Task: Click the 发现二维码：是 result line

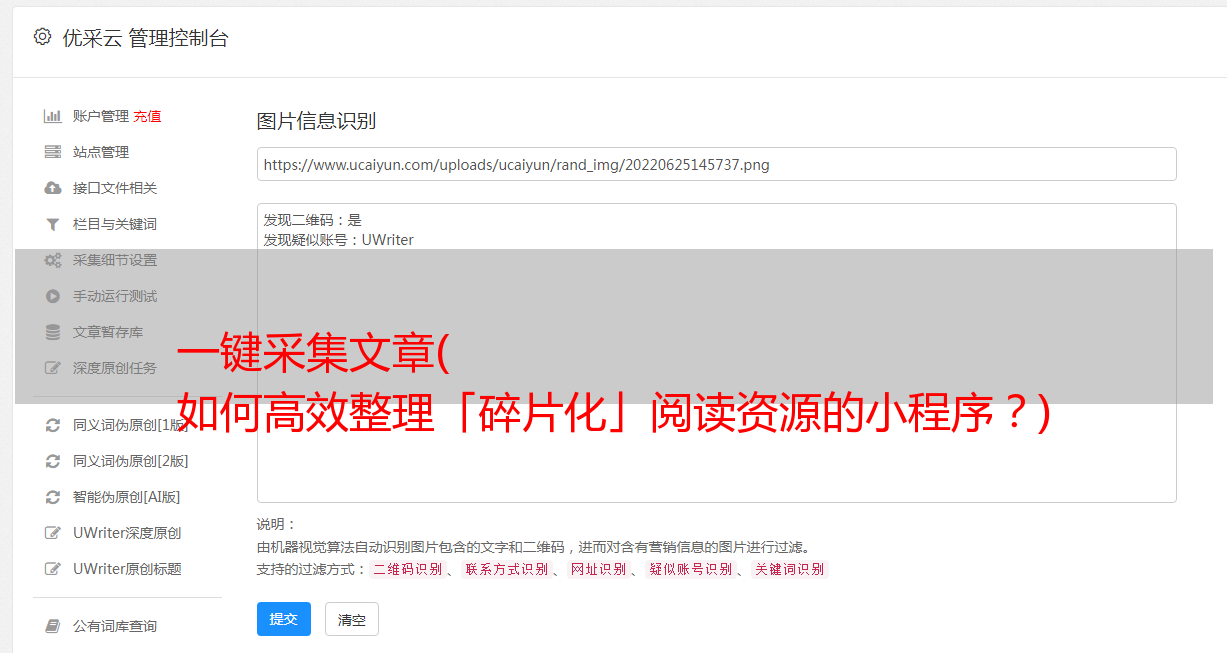Action: [x=313, y=220]
